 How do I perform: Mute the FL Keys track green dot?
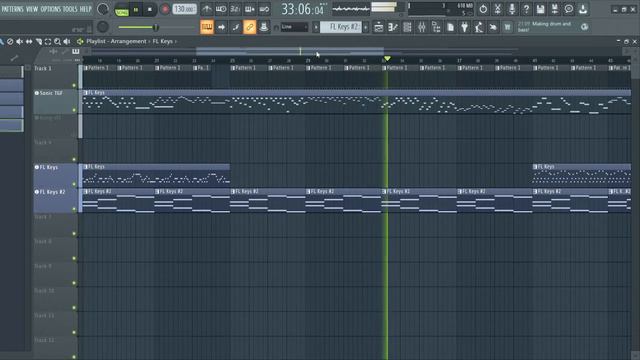tap(74, 184)
